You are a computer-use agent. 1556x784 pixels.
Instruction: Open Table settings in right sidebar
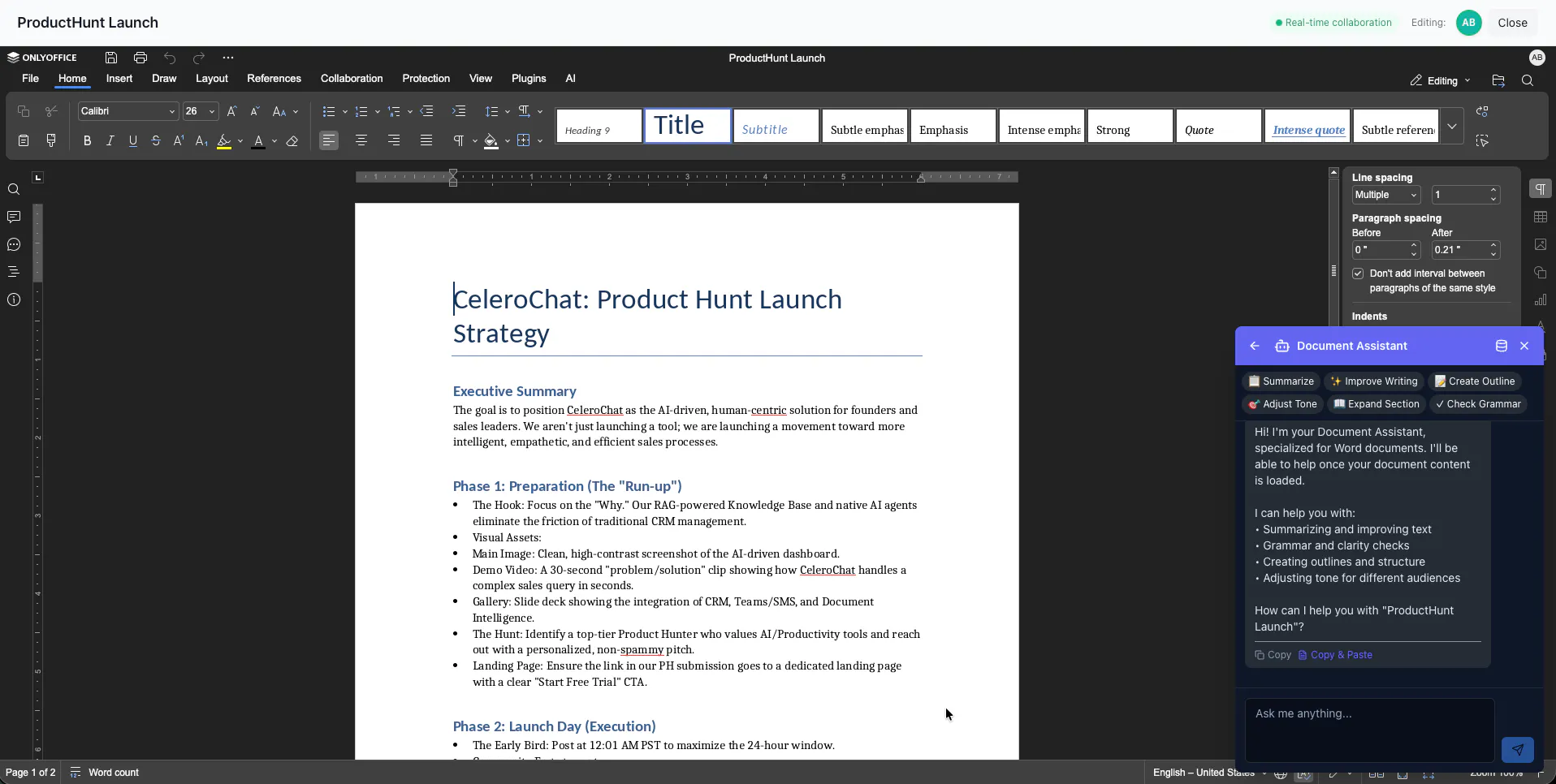coord(1541,217)
